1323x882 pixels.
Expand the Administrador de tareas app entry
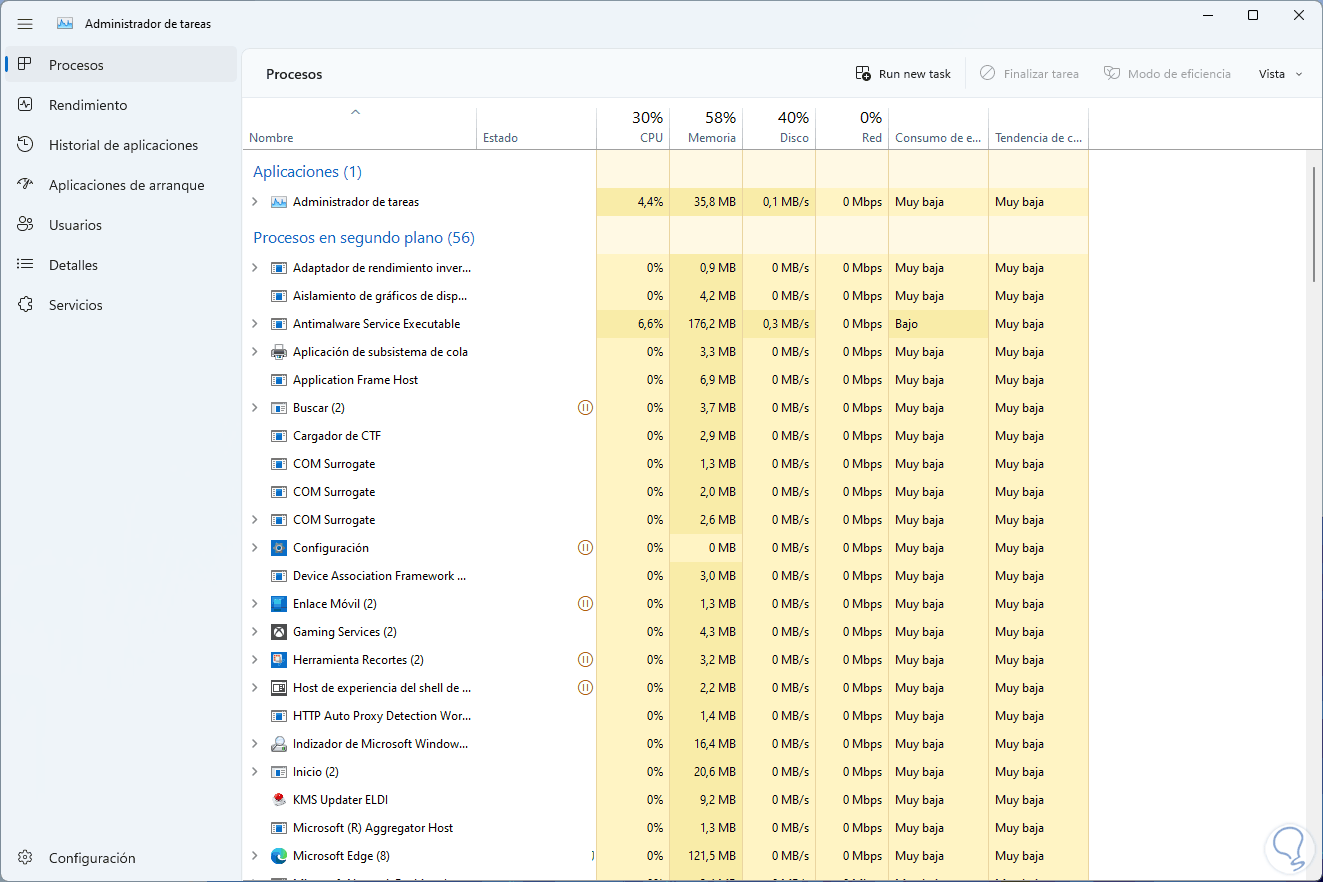[255, 202]
